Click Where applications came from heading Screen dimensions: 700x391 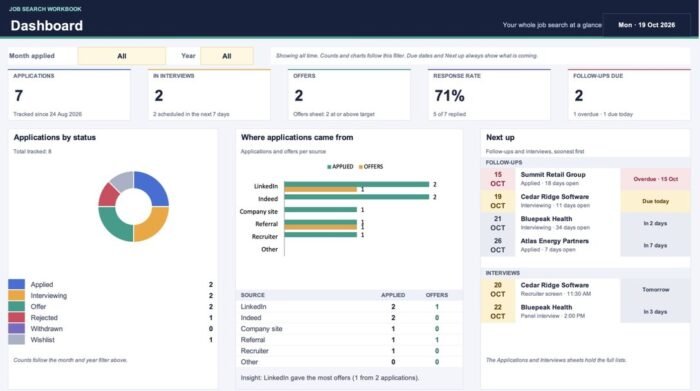click(x=297, y=137)
